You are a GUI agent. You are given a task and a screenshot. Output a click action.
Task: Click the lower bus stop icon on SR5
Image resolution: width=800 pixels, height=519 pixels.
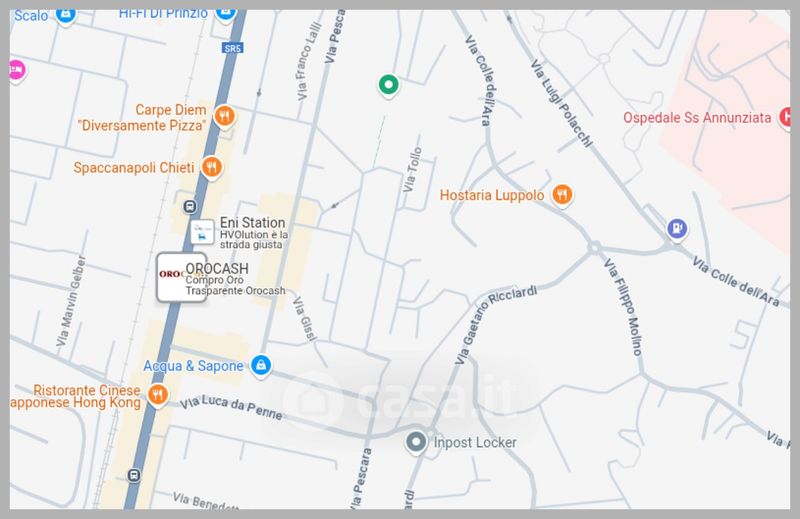(x=134, y=475)
